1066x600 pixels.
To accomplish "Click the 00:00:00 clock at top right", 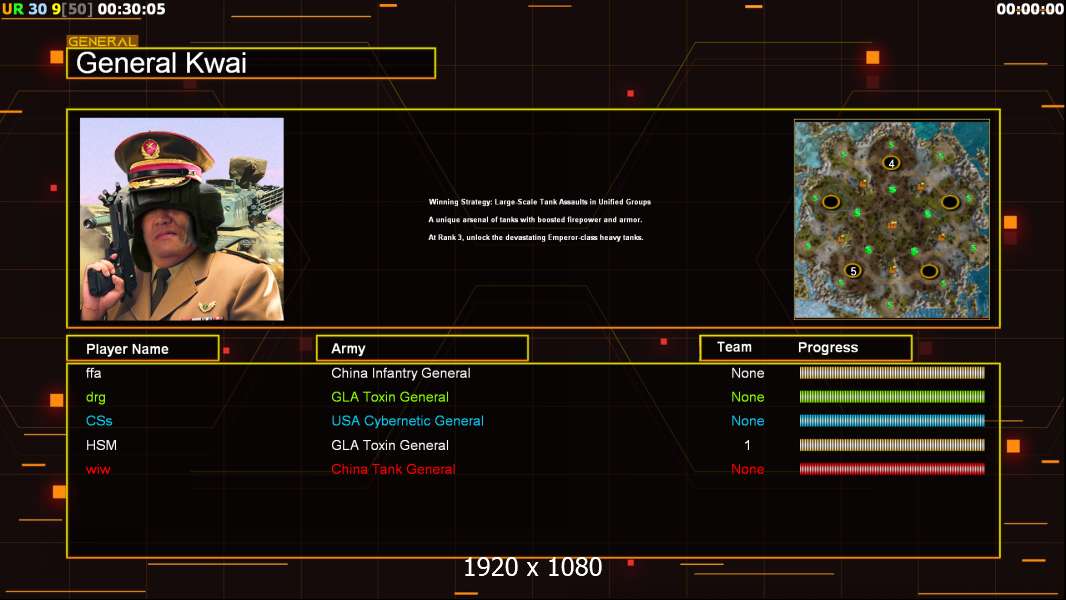I will (1029, 9).
